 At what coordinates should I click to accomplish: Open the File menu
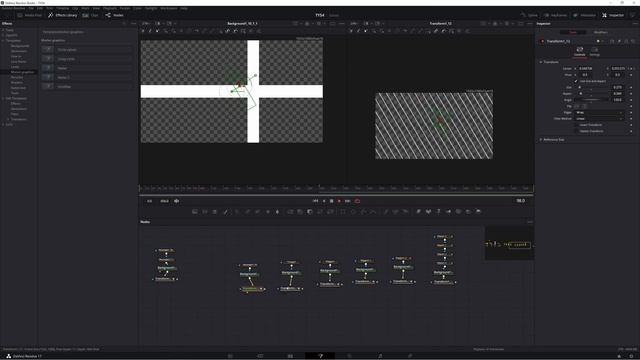tap(31, 8)
